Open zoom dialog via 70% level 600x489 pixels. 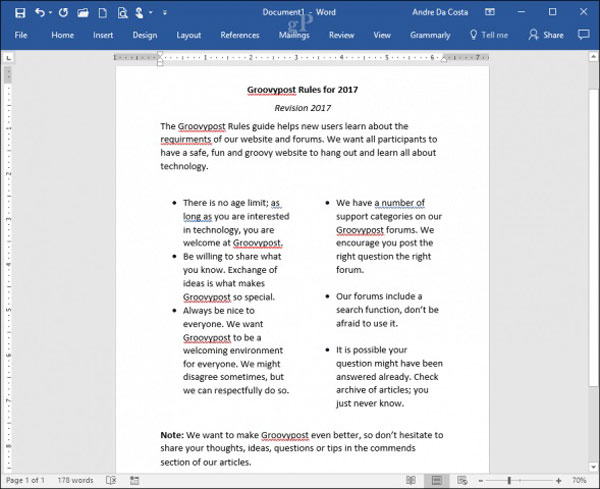579,480
